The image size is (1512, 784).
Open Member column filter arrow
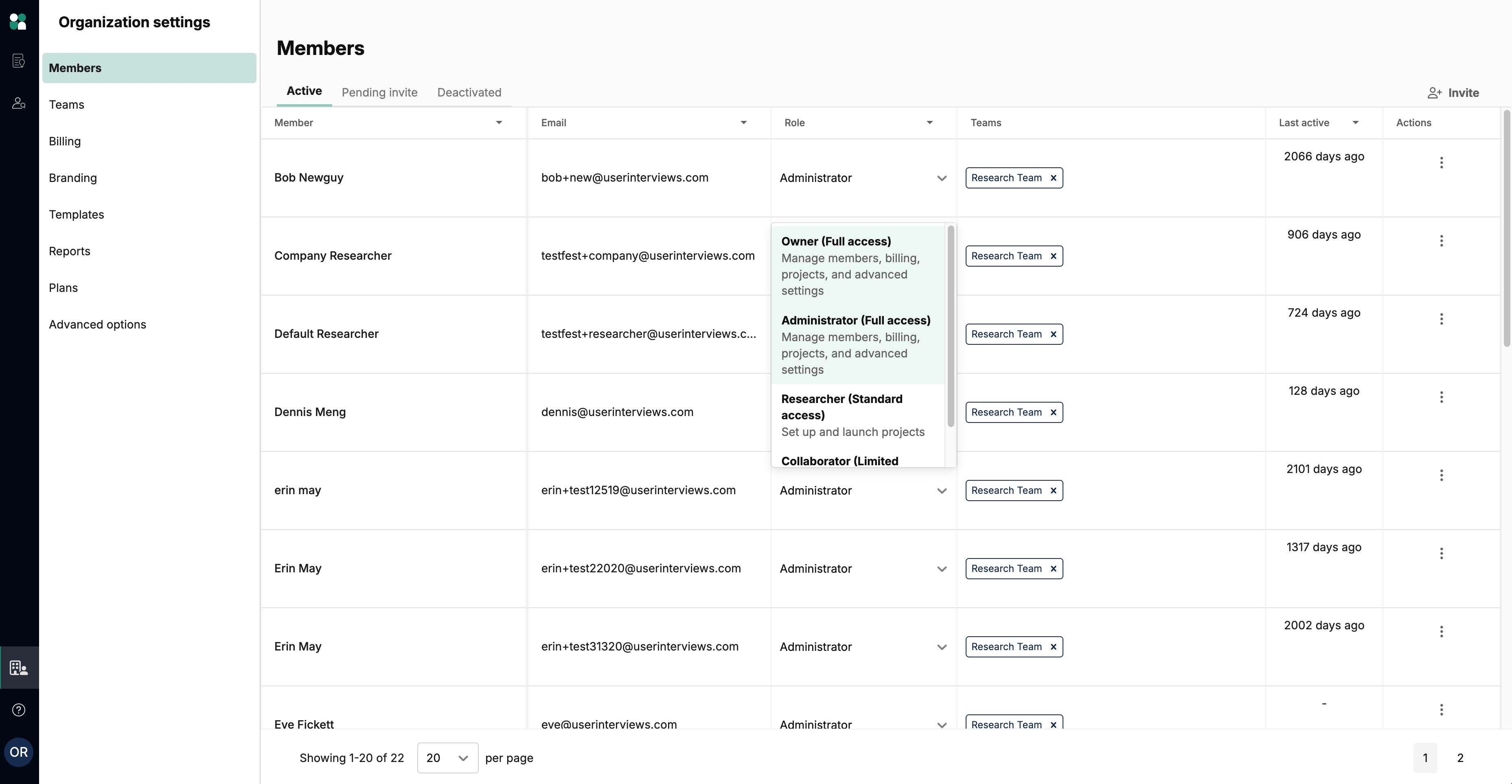coord(498,123)
